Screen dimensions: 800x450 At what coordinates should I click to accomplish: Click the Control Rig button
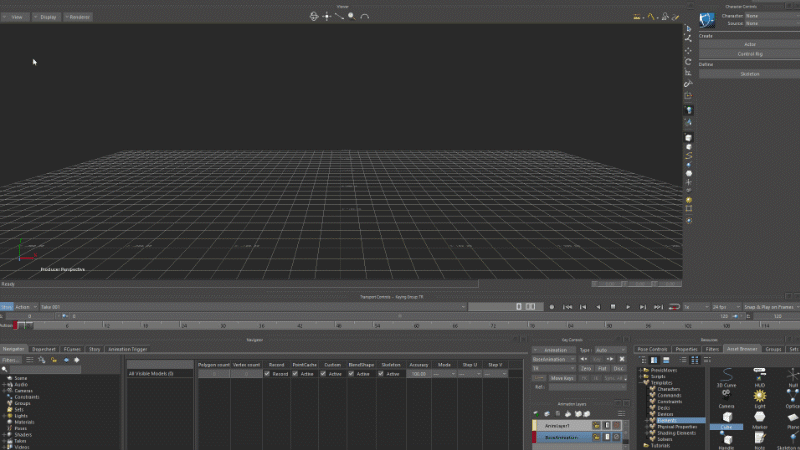[750, 53]
